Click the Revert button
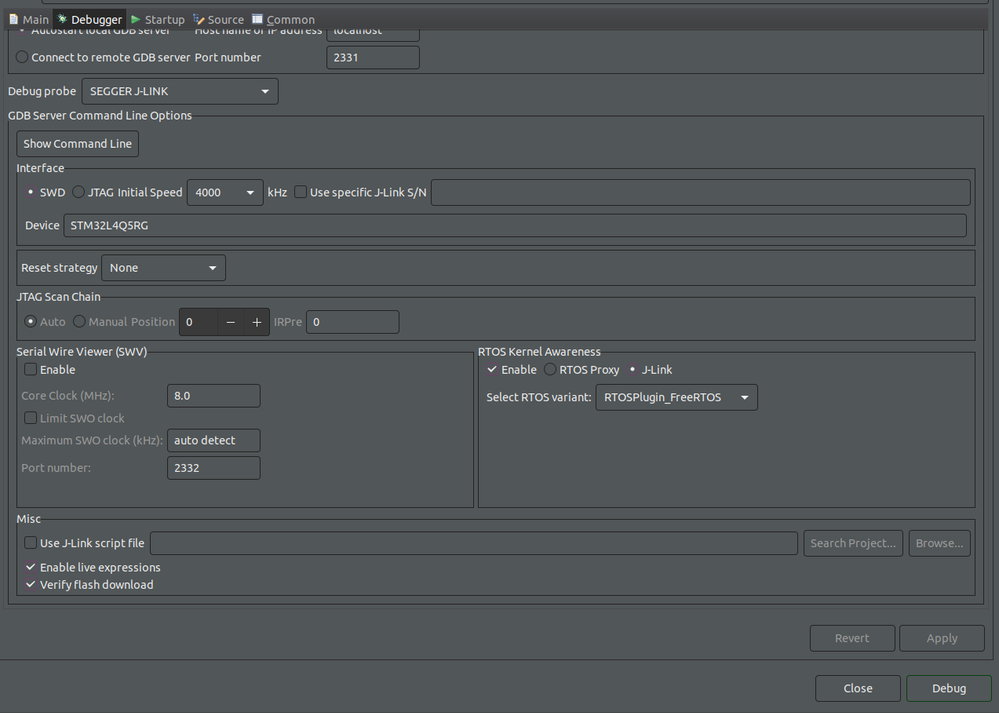The width and height of the screenshot is (999, 713). tap(852, 638)
